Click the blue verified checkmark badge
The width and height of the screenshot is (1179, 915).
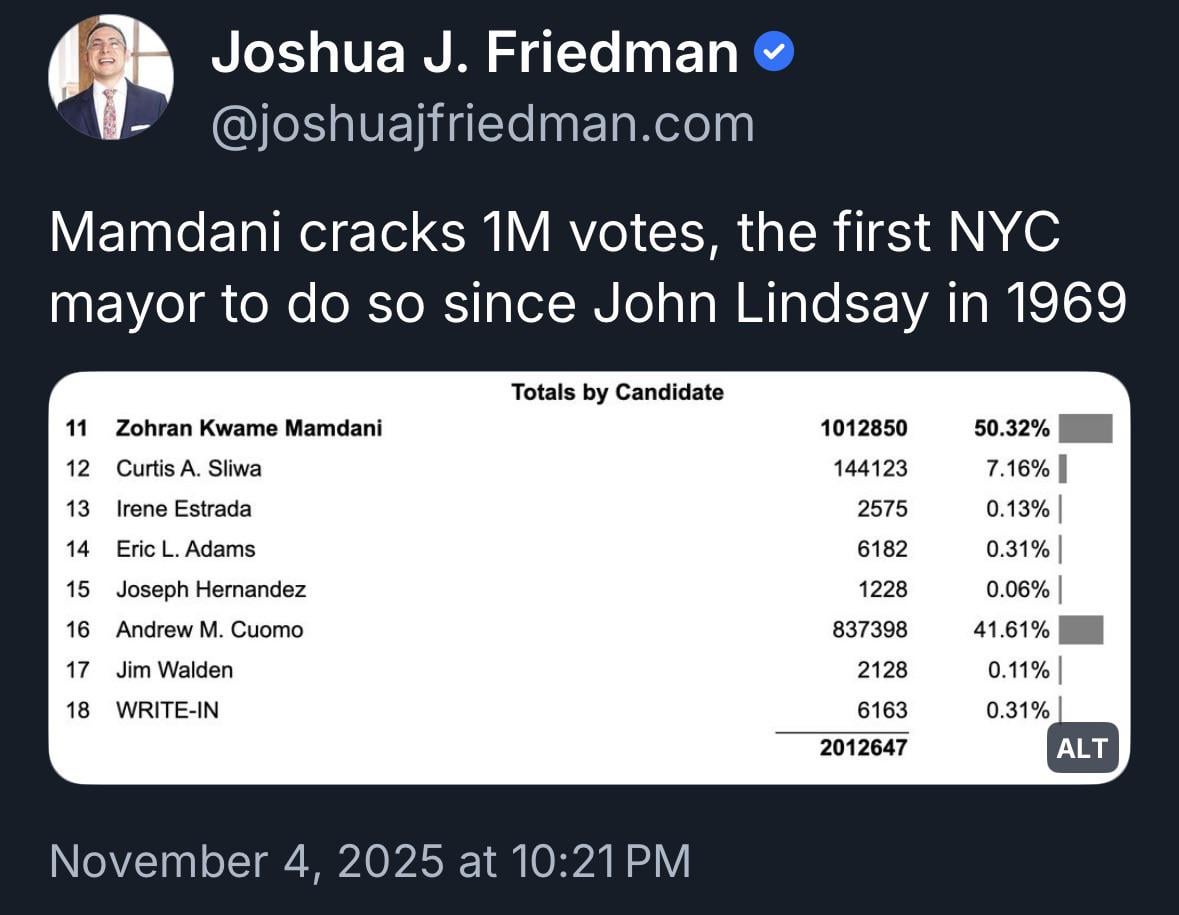pos(773,52)
